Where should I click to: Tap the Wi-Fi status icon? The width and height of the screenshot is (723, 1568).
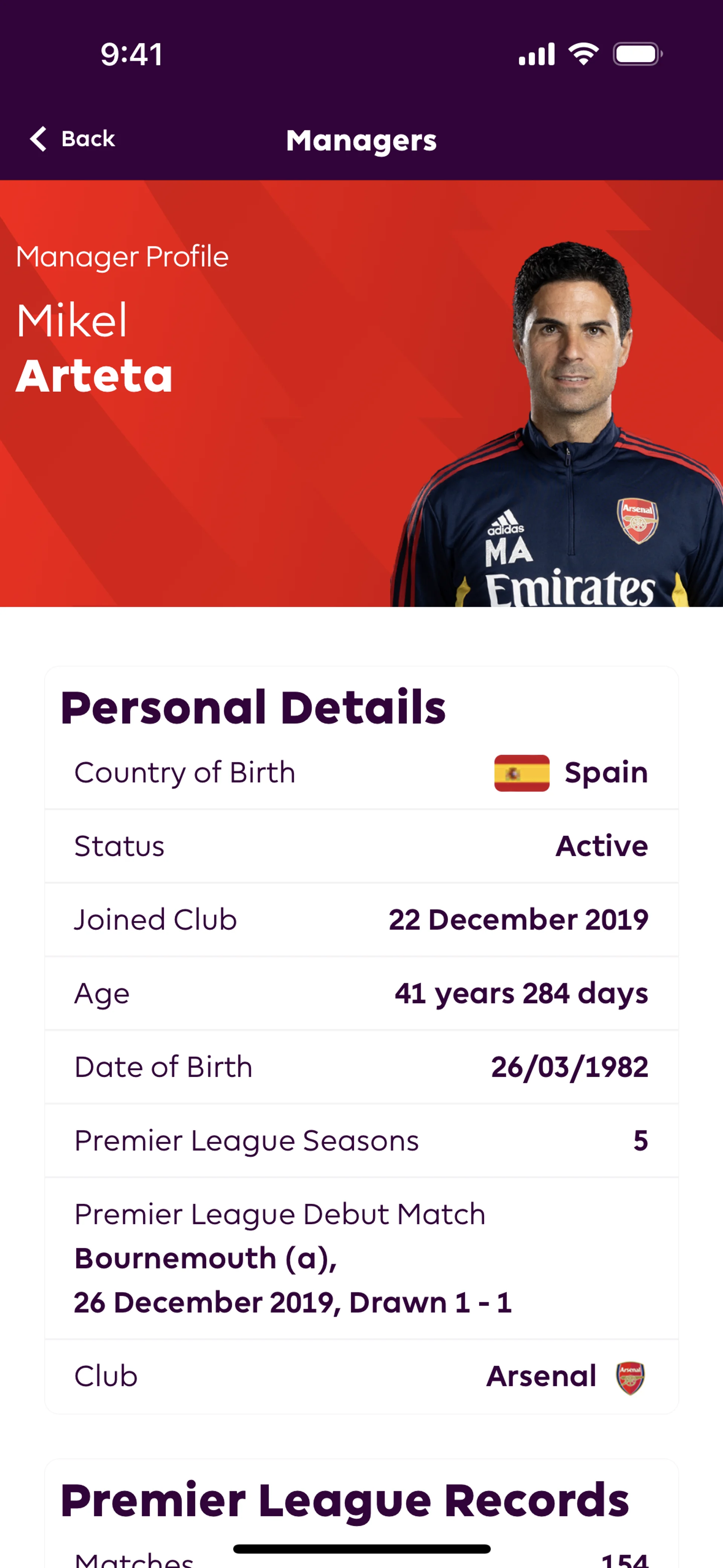tap(583, 54)
